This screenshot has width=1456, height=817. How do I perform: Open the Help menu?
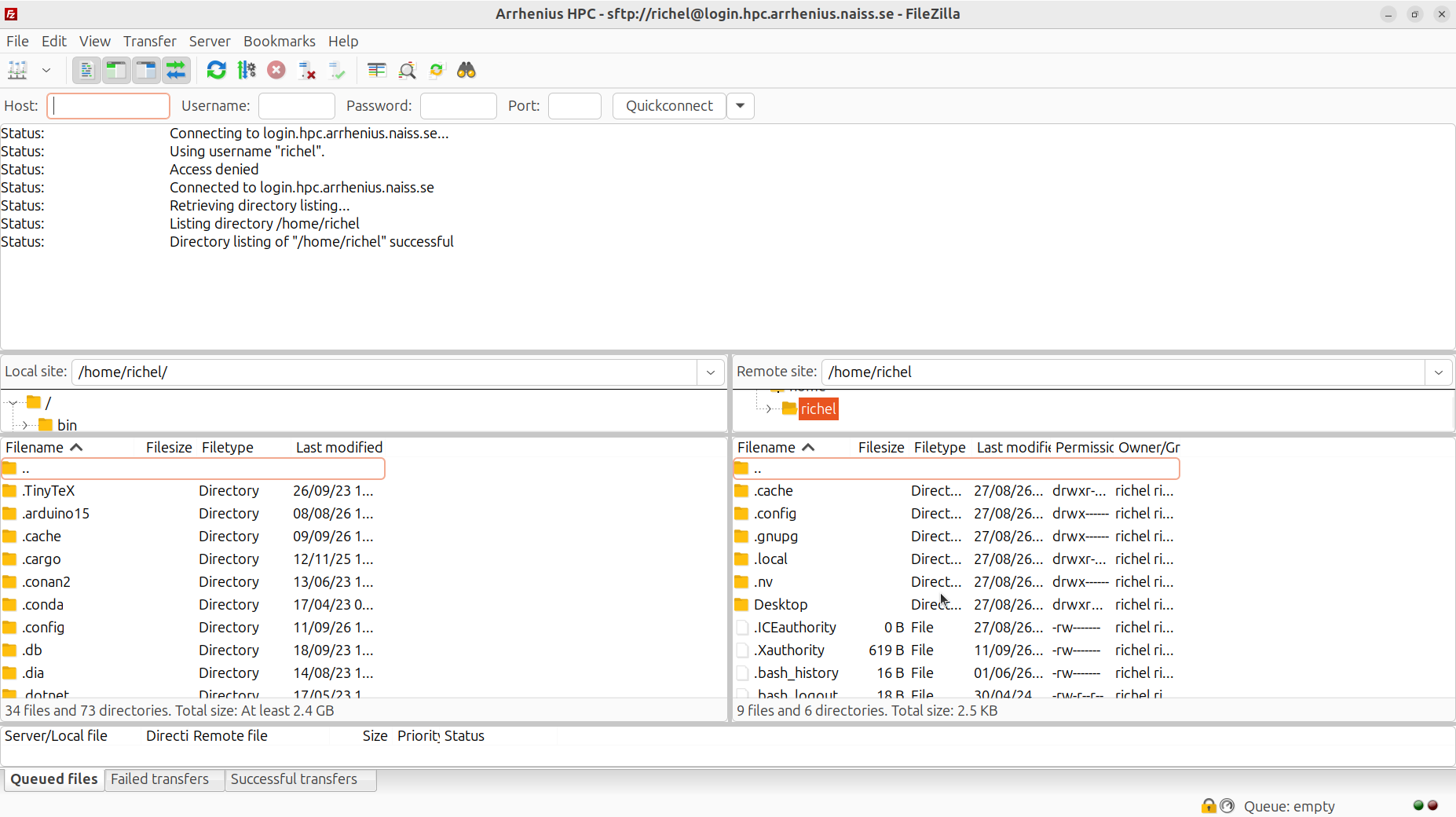[x=343, y=41]
